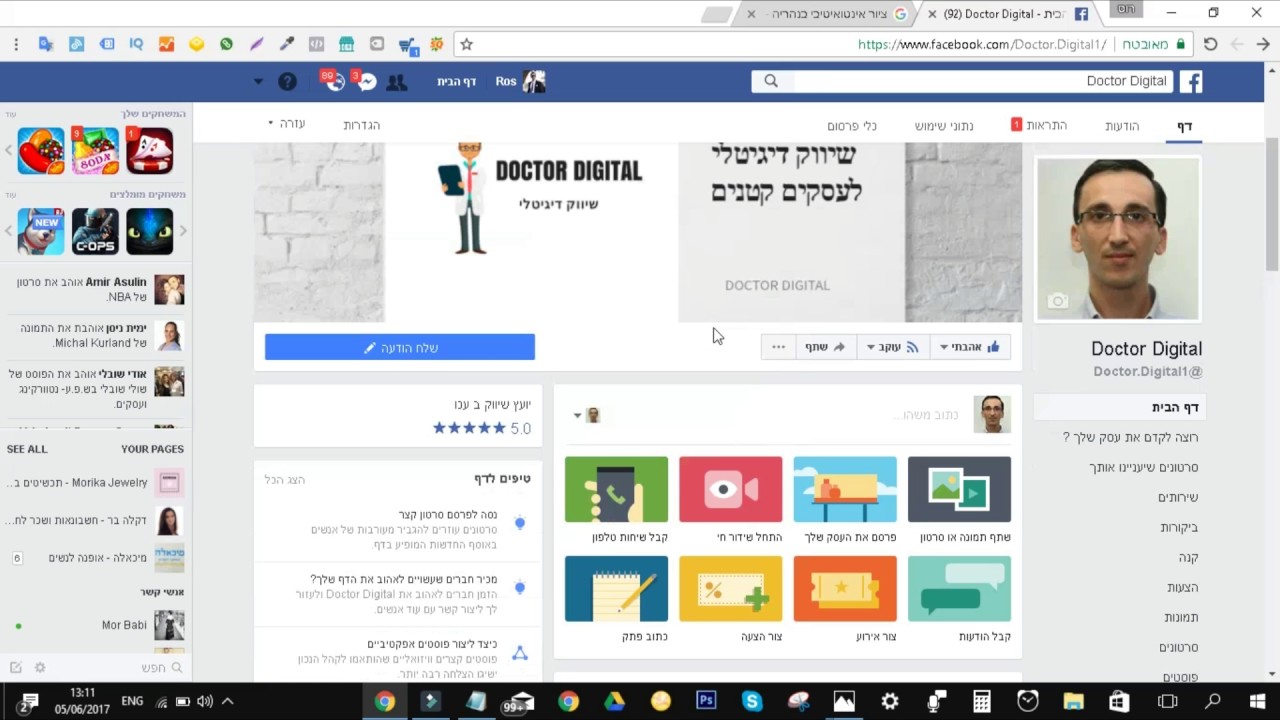Open the 'התראות' notifications tab
The width and height of the screenshot is (1280, 720).
(1039, 125)
